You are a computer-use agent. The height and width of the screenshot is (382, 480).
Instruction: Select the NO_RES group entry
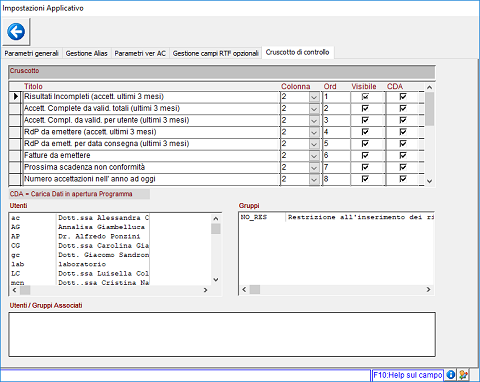pyautogui.click(x=337, y=217)
